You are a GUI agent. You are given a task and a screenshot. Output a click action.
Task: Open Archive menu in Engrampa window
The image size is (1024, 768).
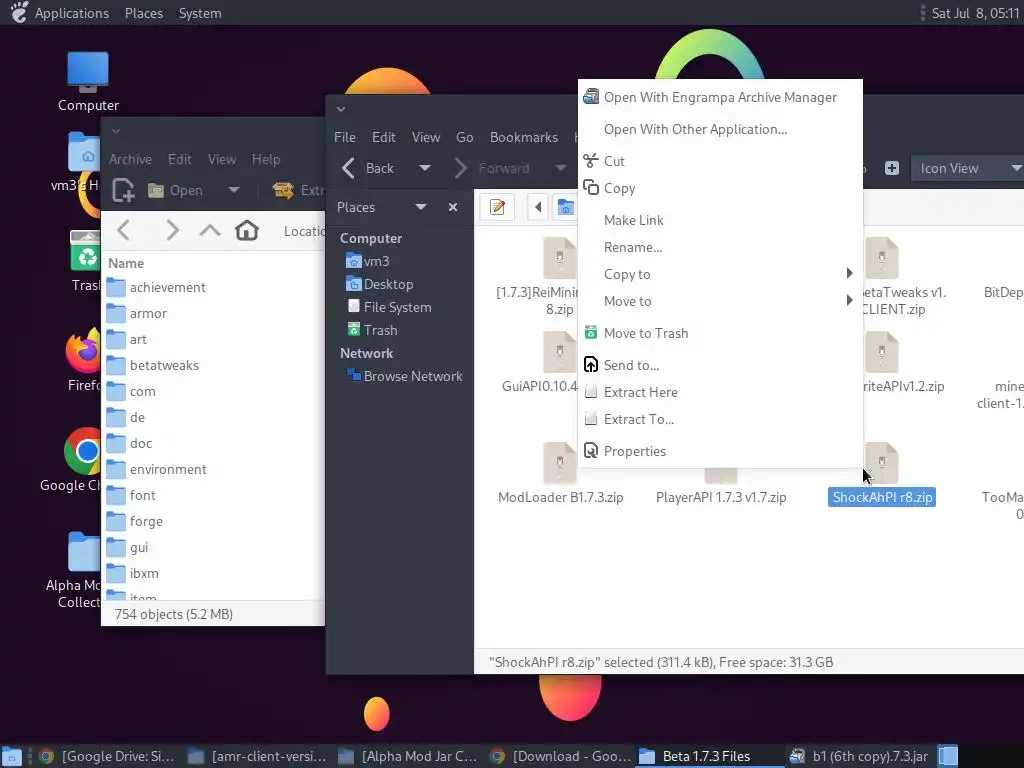[130, 159]
